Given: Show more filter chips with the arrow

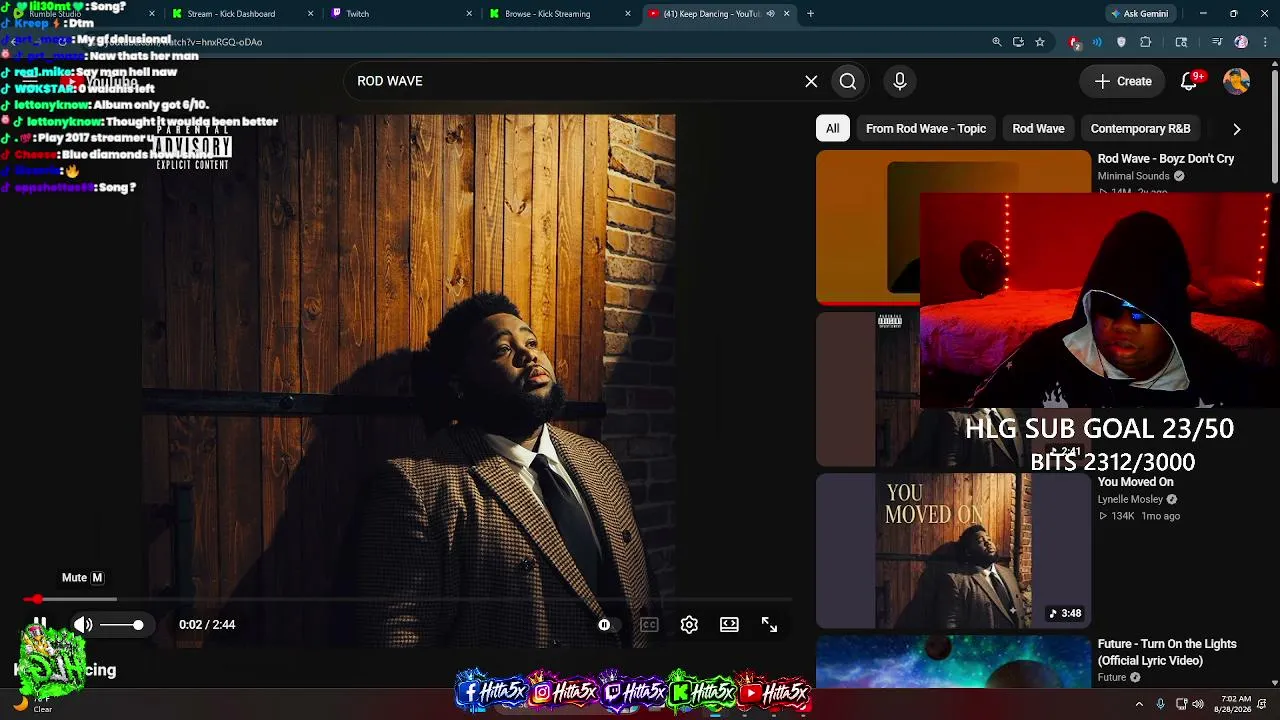Looking at the screenshot, I should 1237,129.
